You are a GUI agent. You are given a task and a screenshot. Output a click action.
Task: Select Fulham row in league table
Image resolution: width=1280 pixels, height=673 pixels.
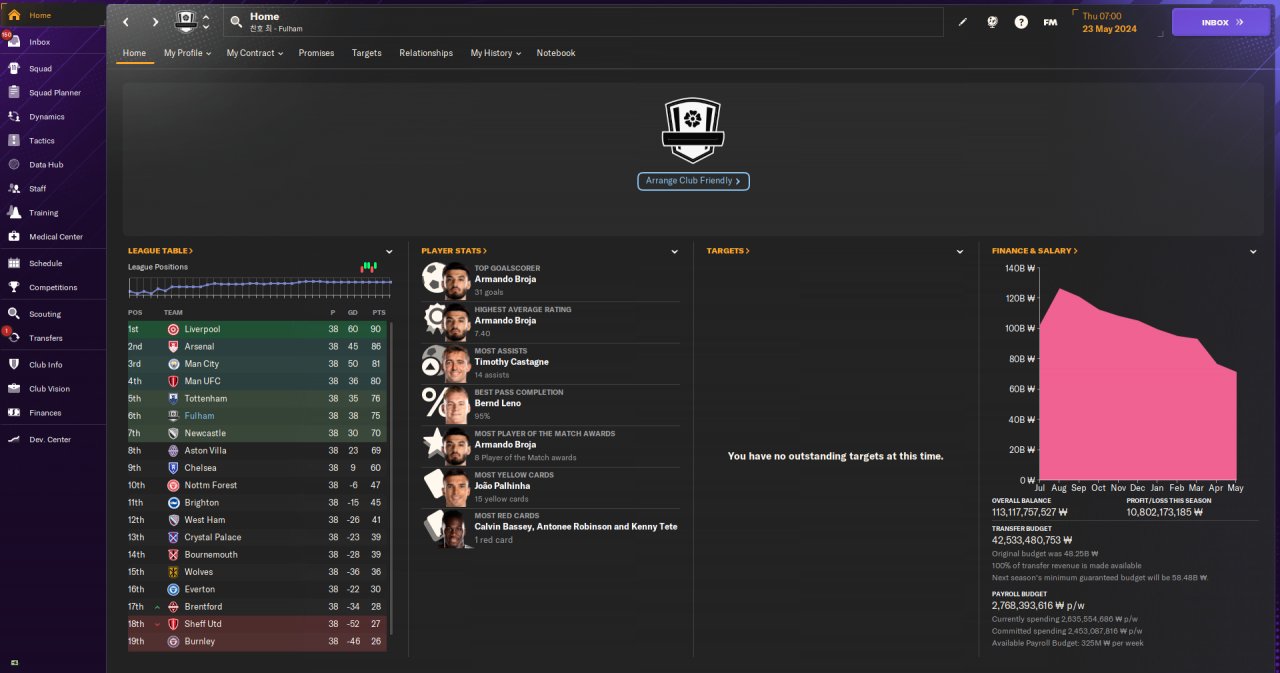pyautogui.click(x=258, y=416)
